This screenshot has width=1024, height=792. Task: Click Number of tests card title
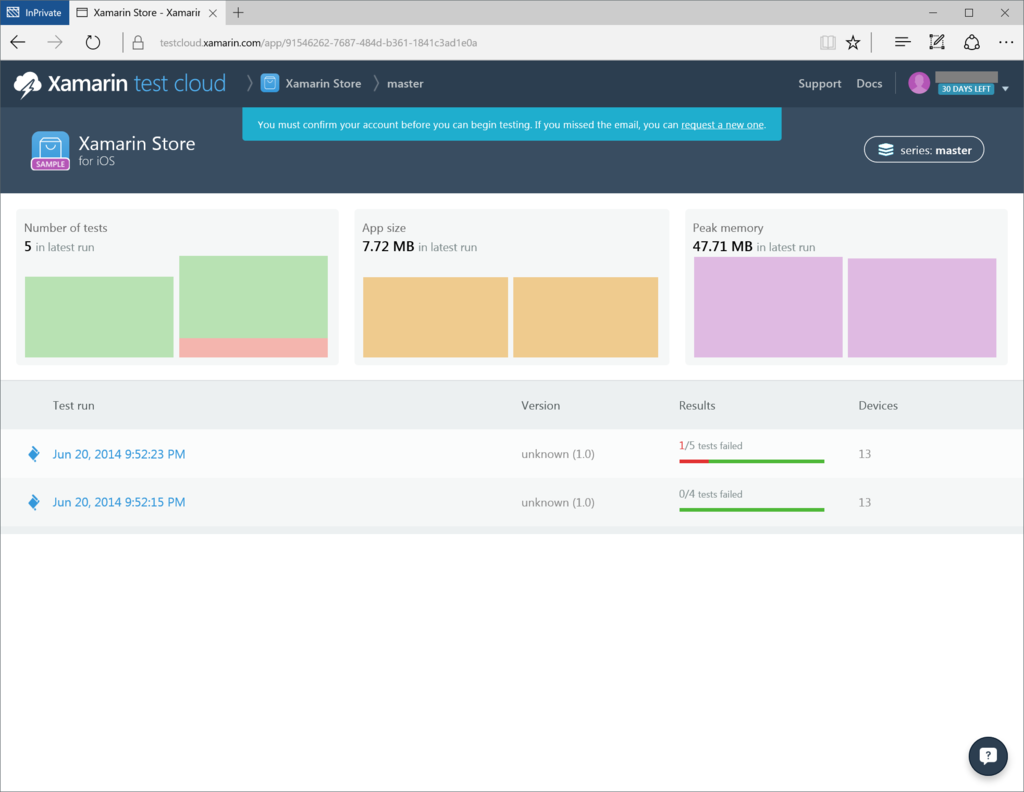coord(65,228)
